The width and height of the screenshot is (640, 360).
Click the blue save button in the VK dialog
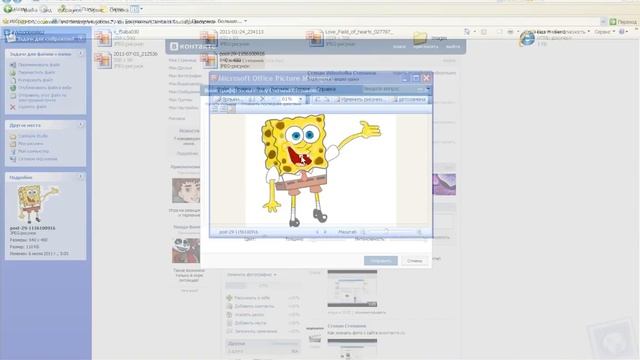pyautogui.click(x=380, y=260)
